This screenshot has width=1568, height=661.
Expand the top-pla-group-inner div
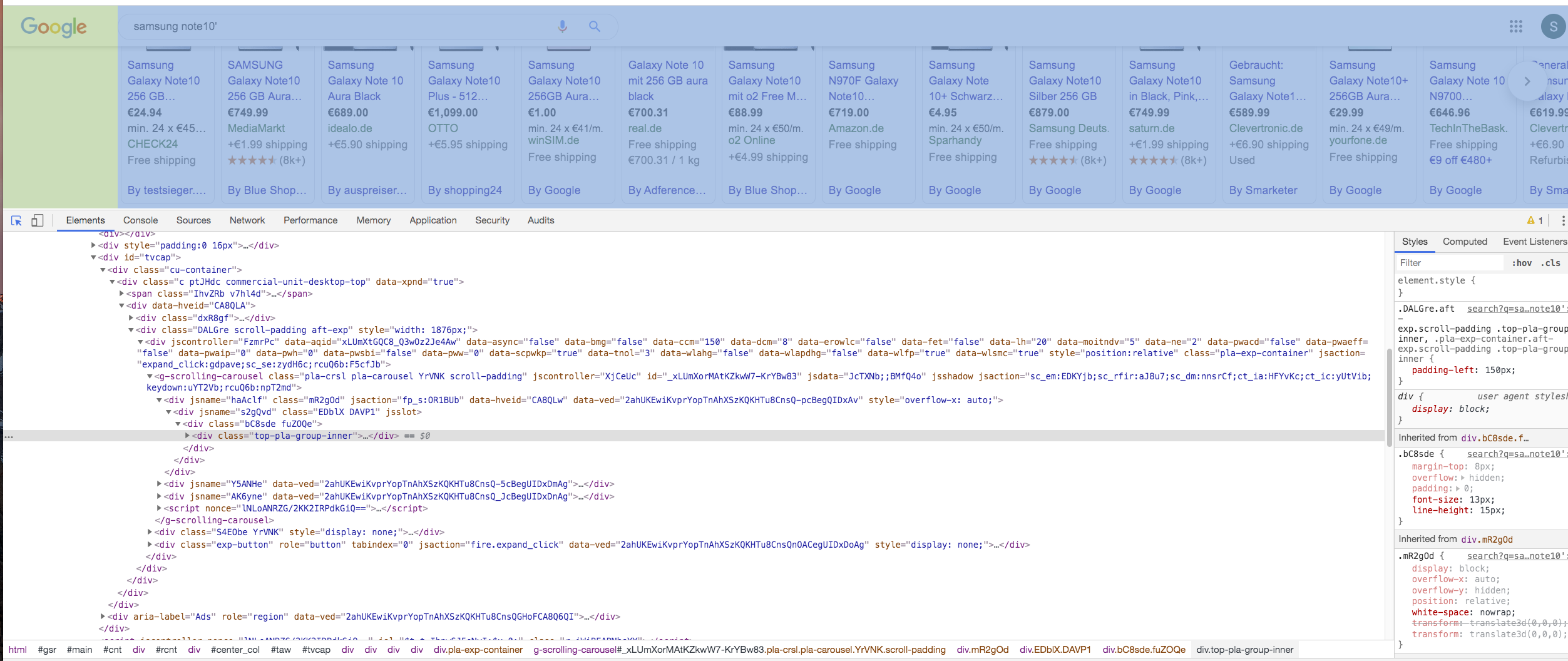tap(187, 436)
